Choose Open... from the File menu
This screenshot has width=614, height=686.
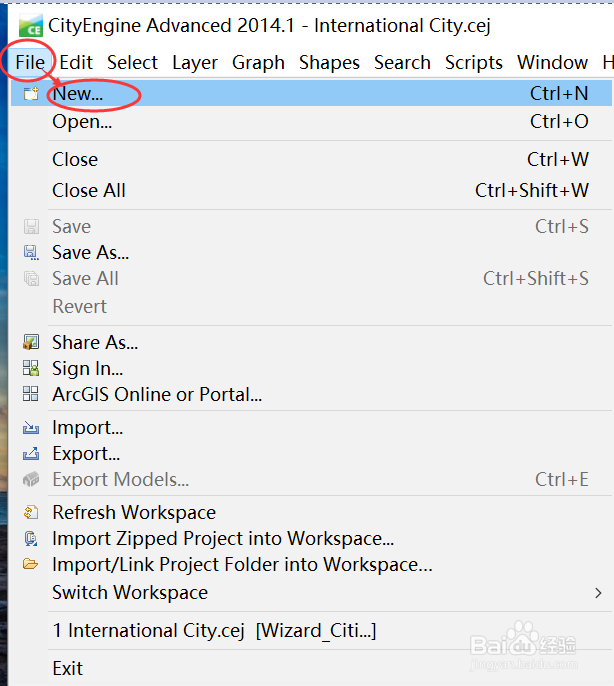click(x=311, y=122)
